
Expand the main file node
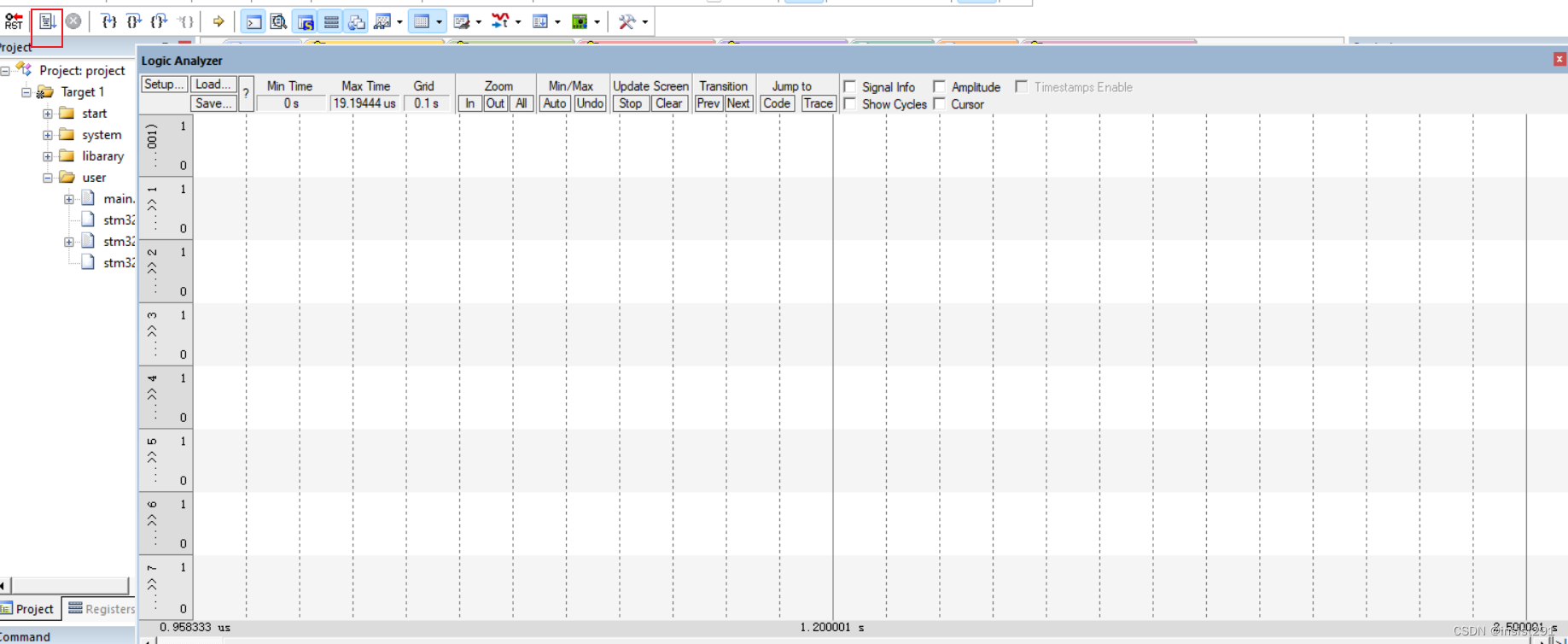coord(69,199)
